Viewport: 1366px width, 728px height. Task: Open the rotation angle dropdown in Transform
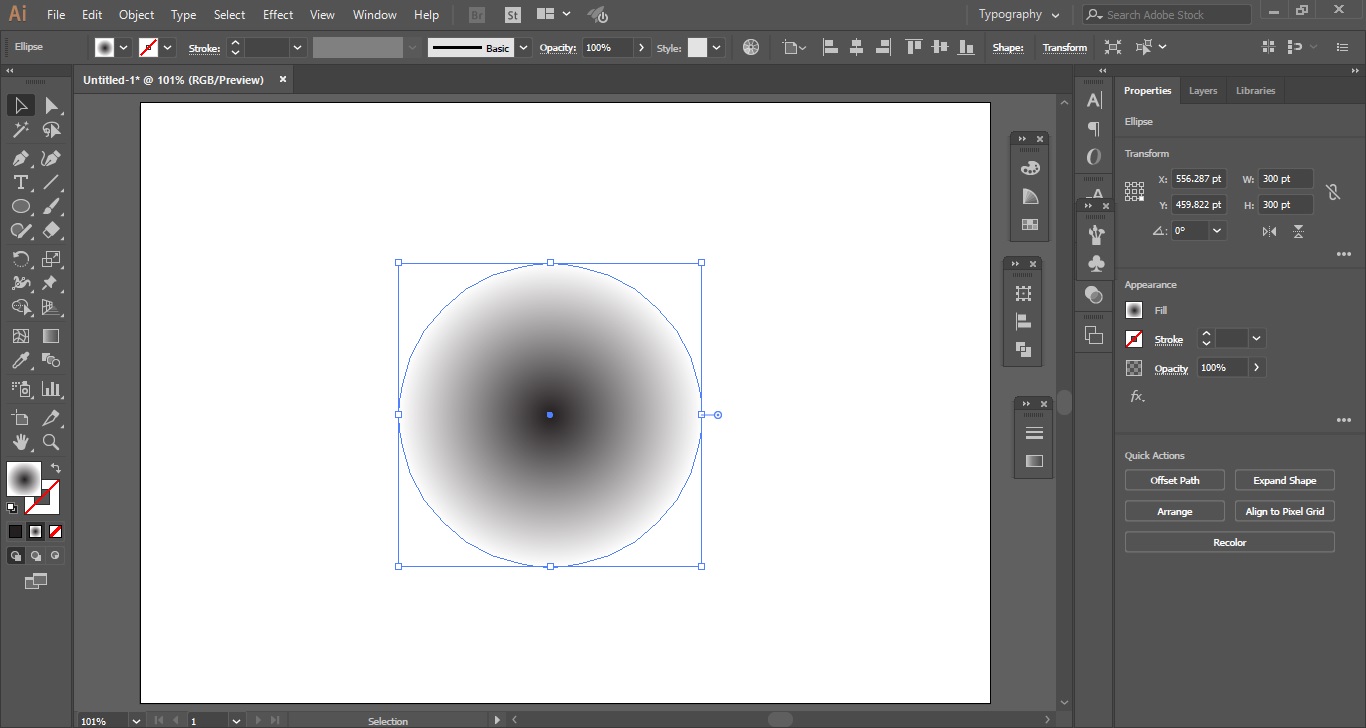tap(1216, 230)
